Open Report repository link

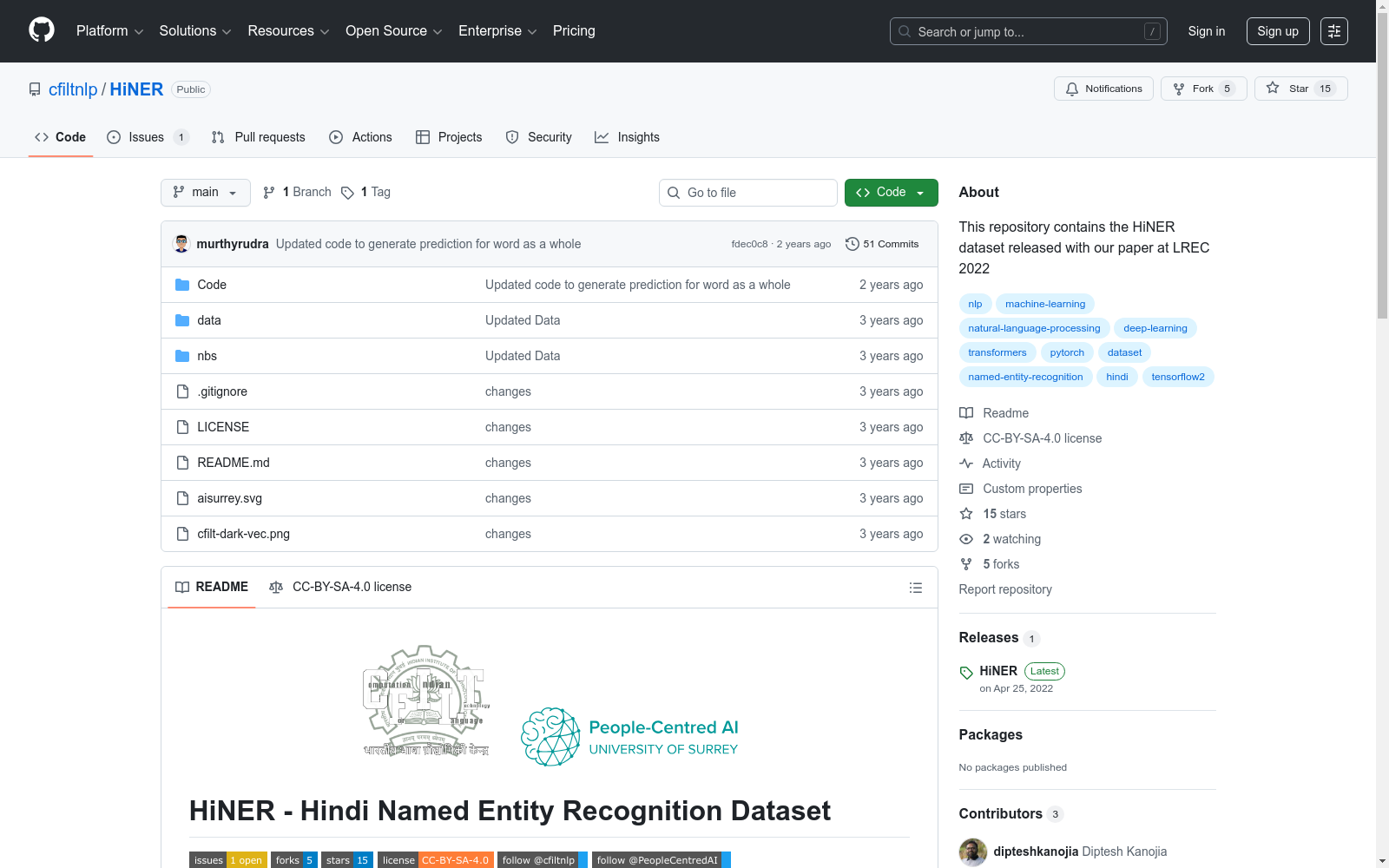pos(1005,589)
